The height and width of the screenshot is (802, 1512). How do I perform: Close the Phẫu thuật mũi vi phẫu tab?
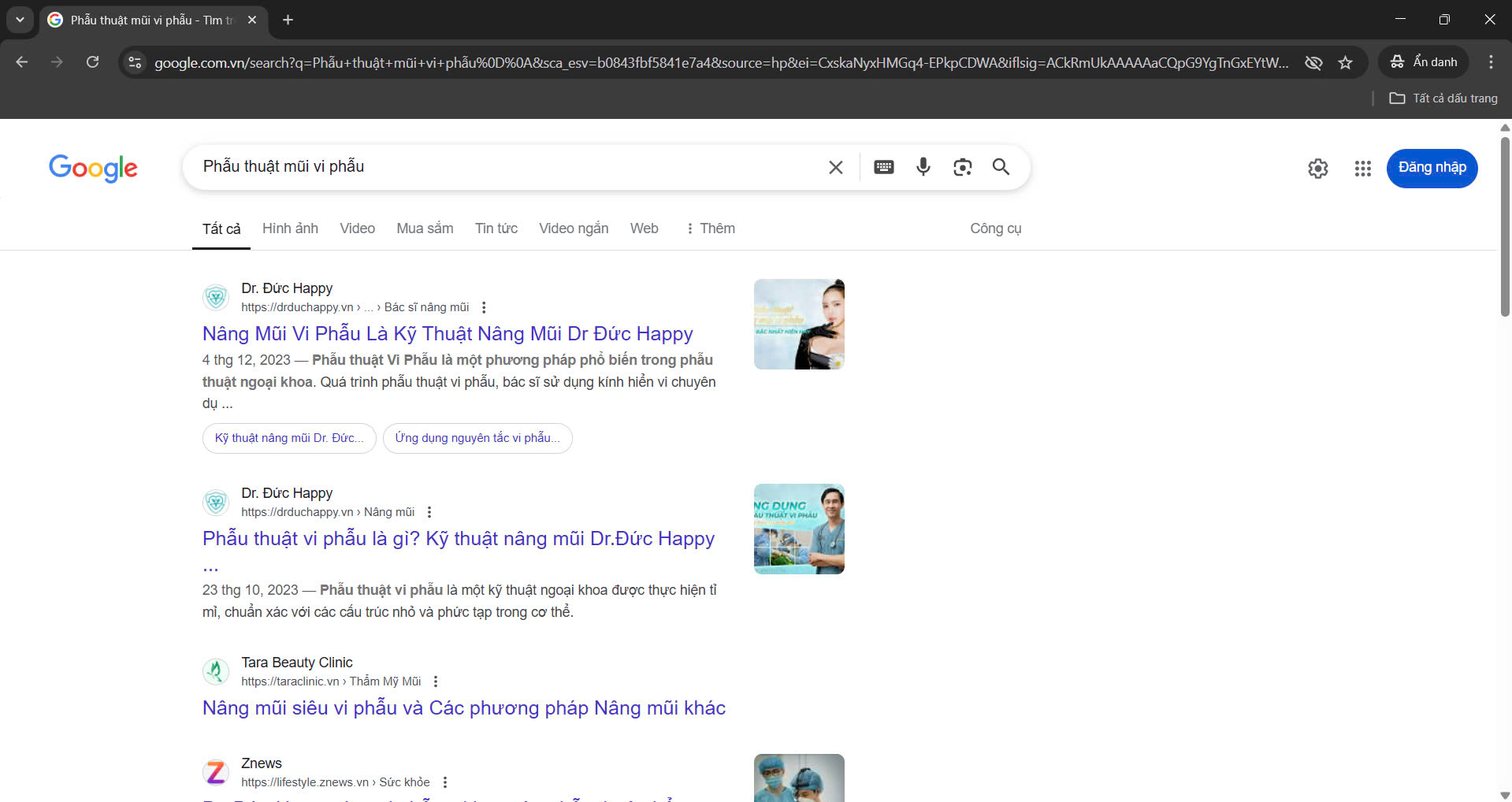(x=252, y=20)
